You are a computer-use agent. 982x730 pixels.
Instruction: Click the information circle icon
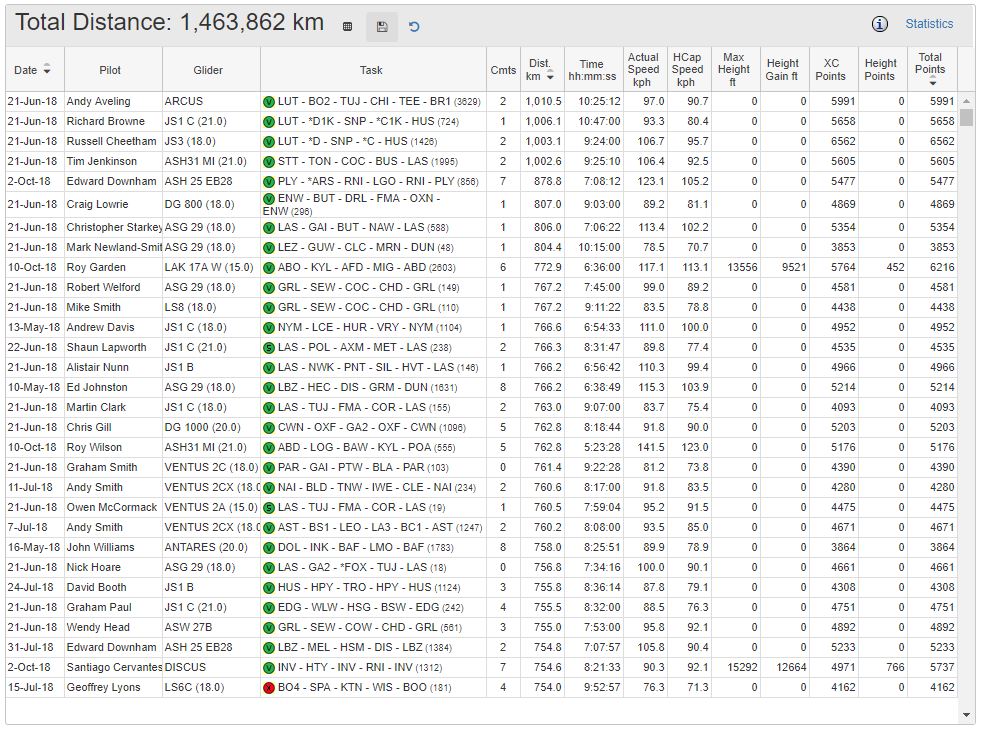(880, 24)
